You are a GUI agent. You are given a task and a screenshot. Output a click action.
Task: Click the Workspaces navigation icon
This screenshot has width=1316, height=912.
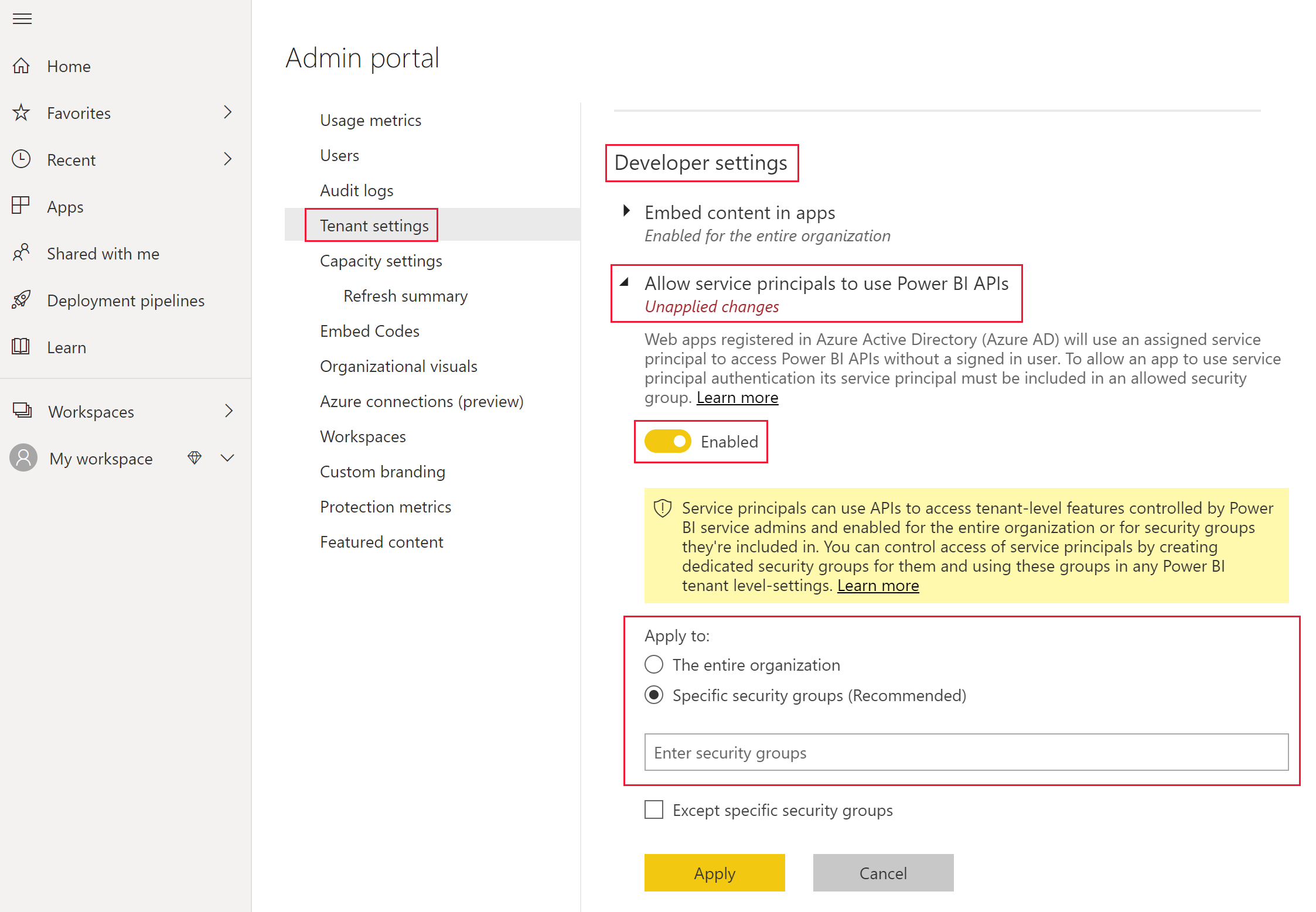click(x=24, y=411)
